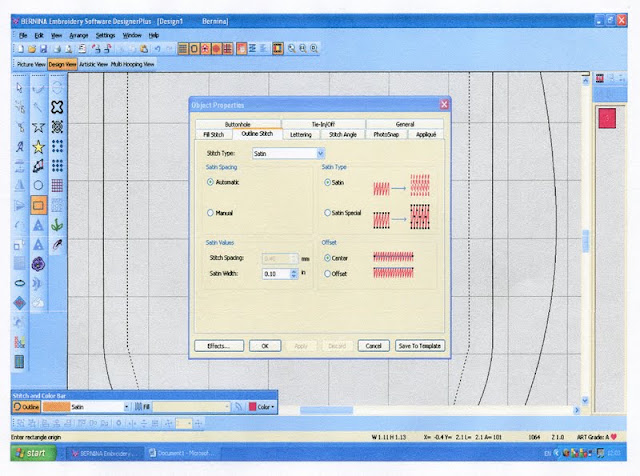
Task: Click the Save floppy disk icon
Action: (43, 49)
